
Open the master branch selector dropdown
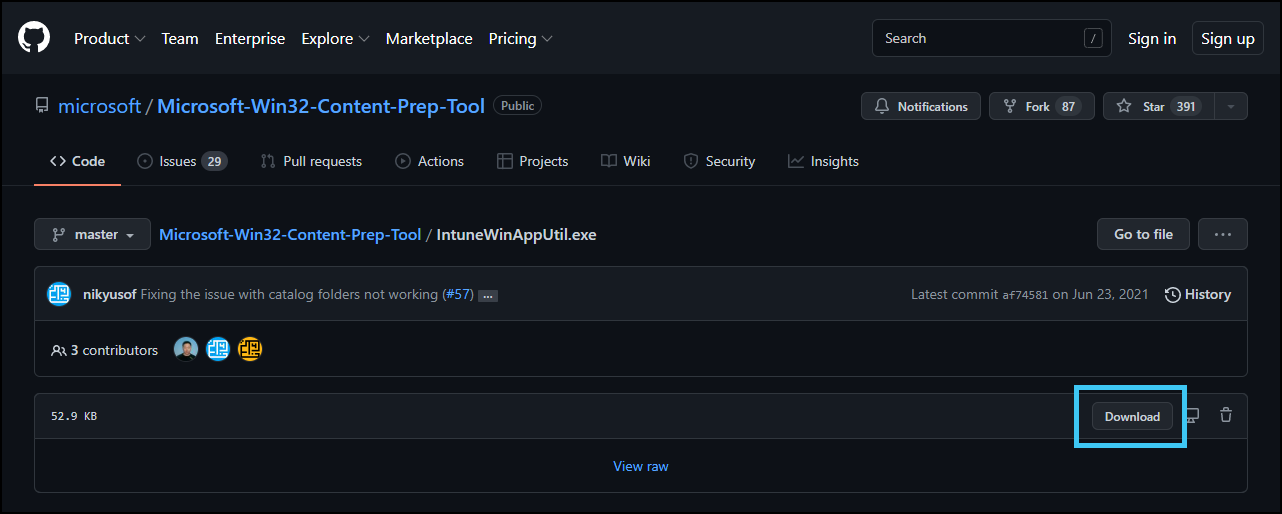click(x=92, y=234)
